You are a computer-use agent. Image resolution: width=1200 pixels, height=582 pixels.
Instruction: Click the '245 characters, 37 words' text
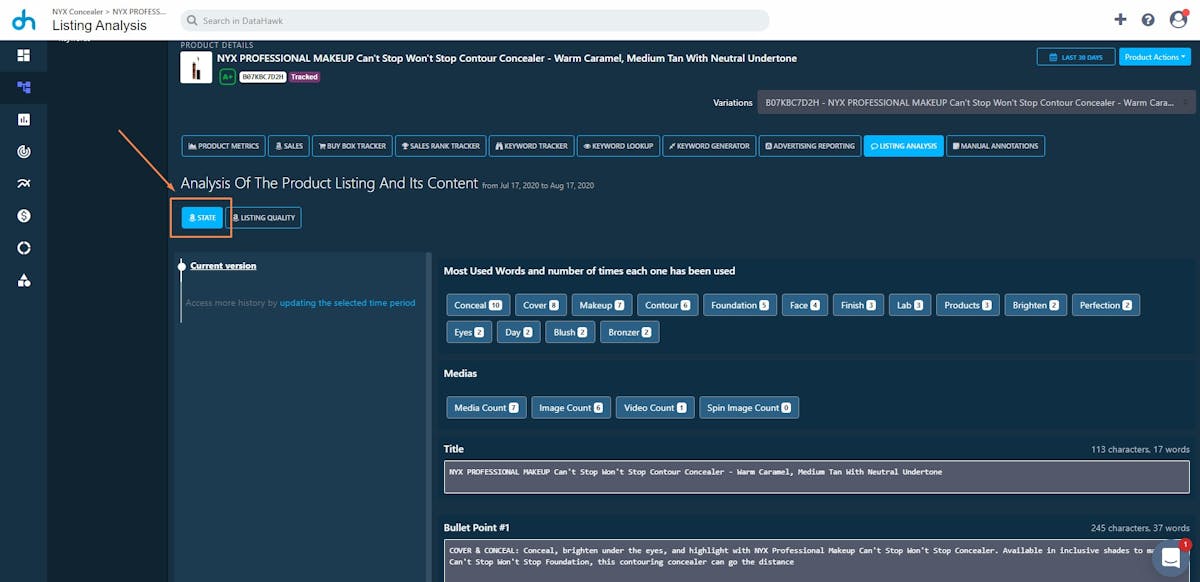(1140, 528)
